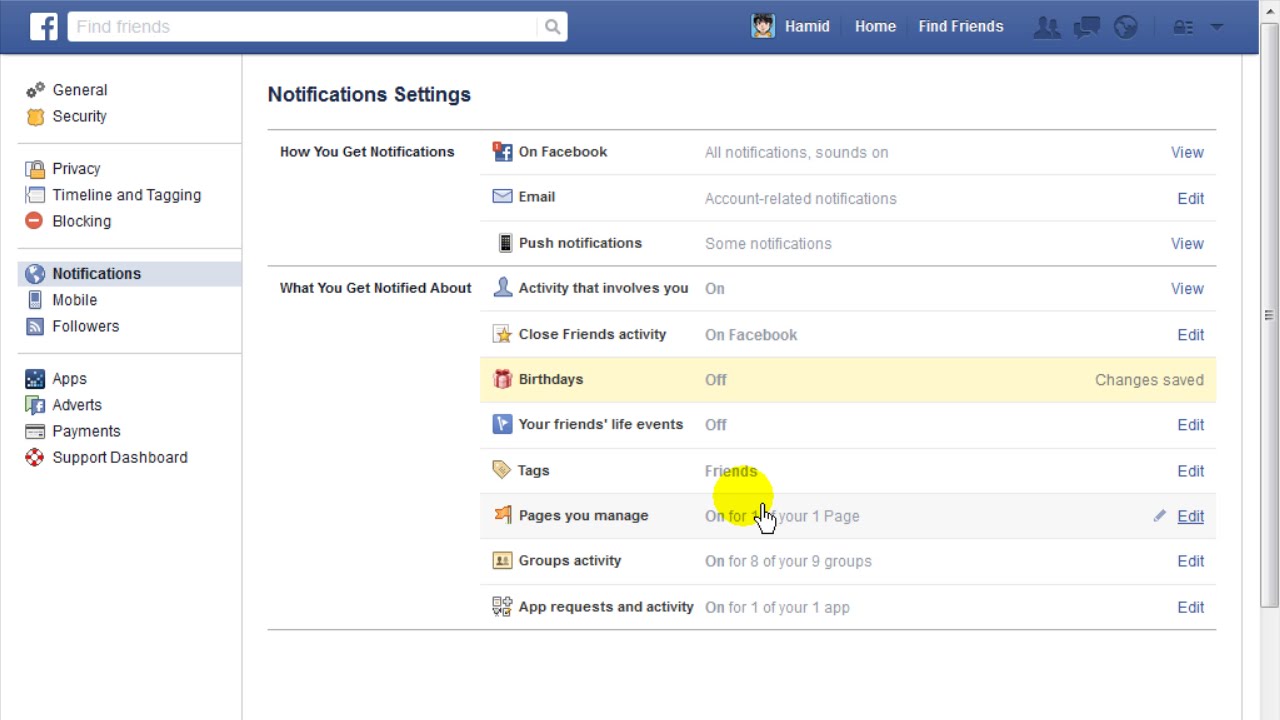Click the Privacy padlock icon in sidebar
This screenshot has width=1280, height=720.
(35, 169)
